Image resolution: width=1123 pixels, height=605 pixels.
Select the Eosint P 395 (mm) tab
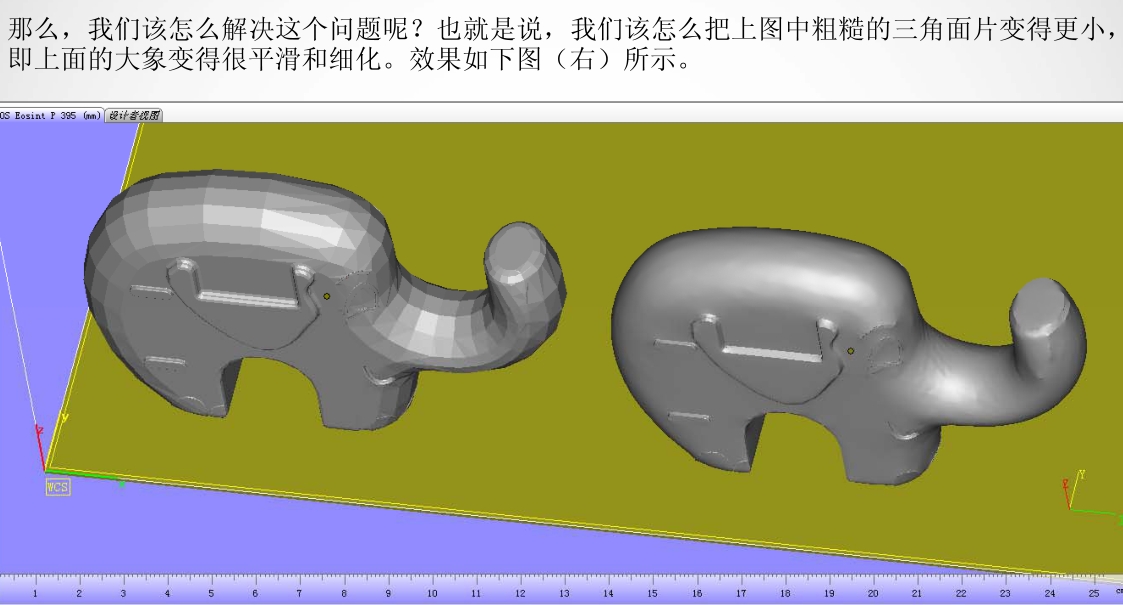[x=52, y=116]
